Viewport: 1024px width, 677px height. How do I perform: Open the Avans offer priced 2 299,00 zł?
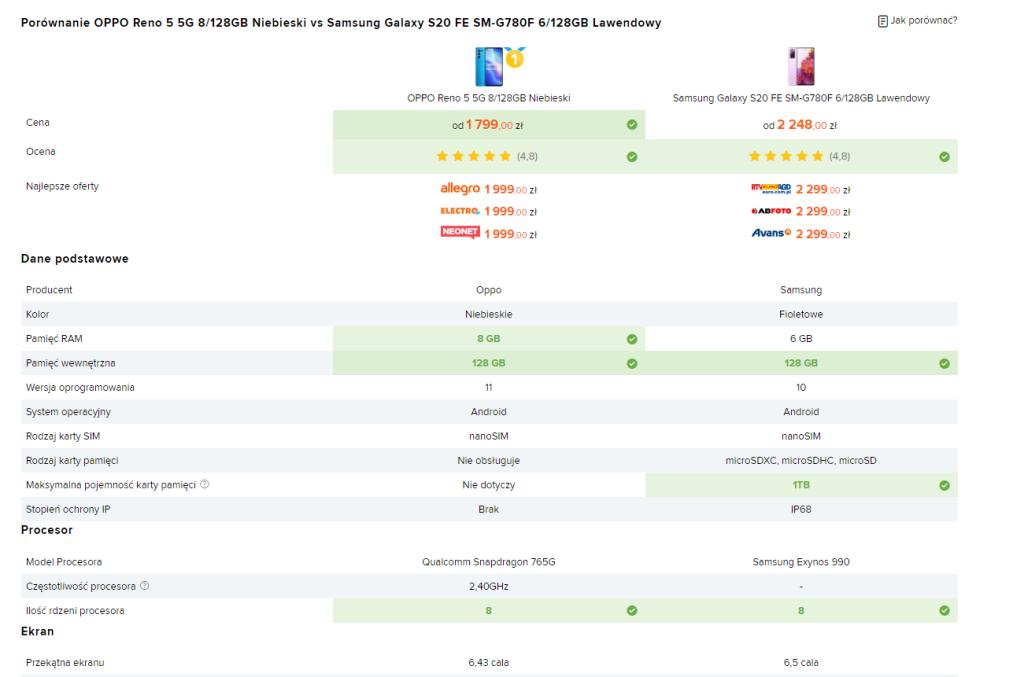point(823,234)
